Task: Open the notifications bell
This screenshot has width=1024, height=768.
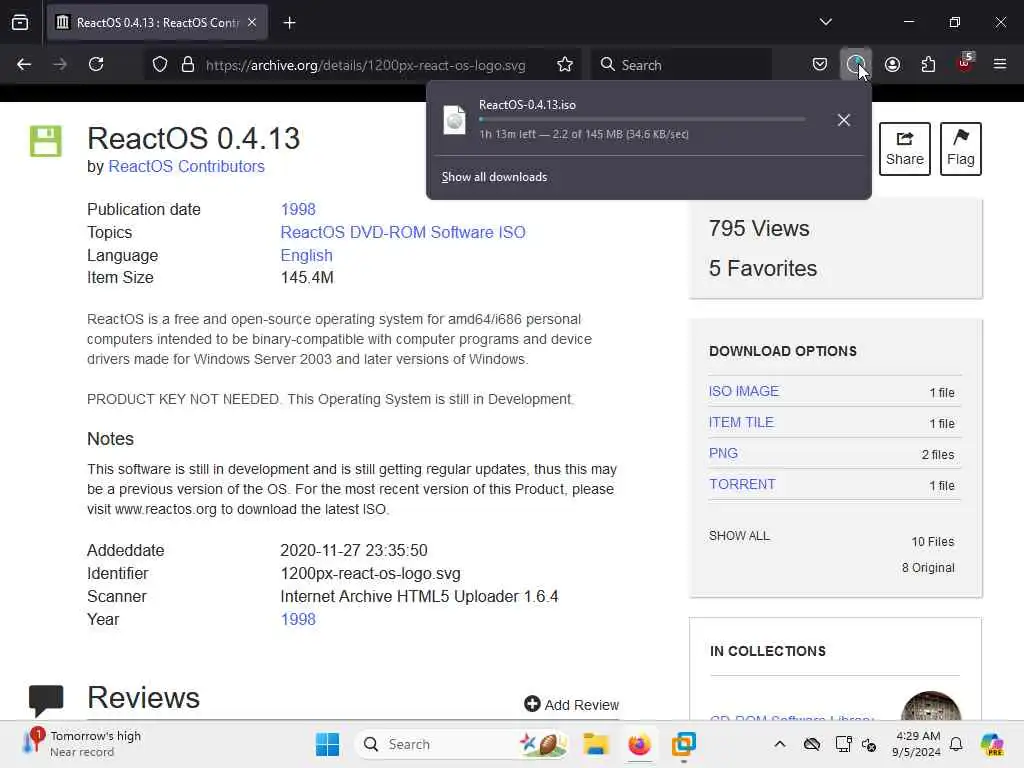Action: (956, 744)
